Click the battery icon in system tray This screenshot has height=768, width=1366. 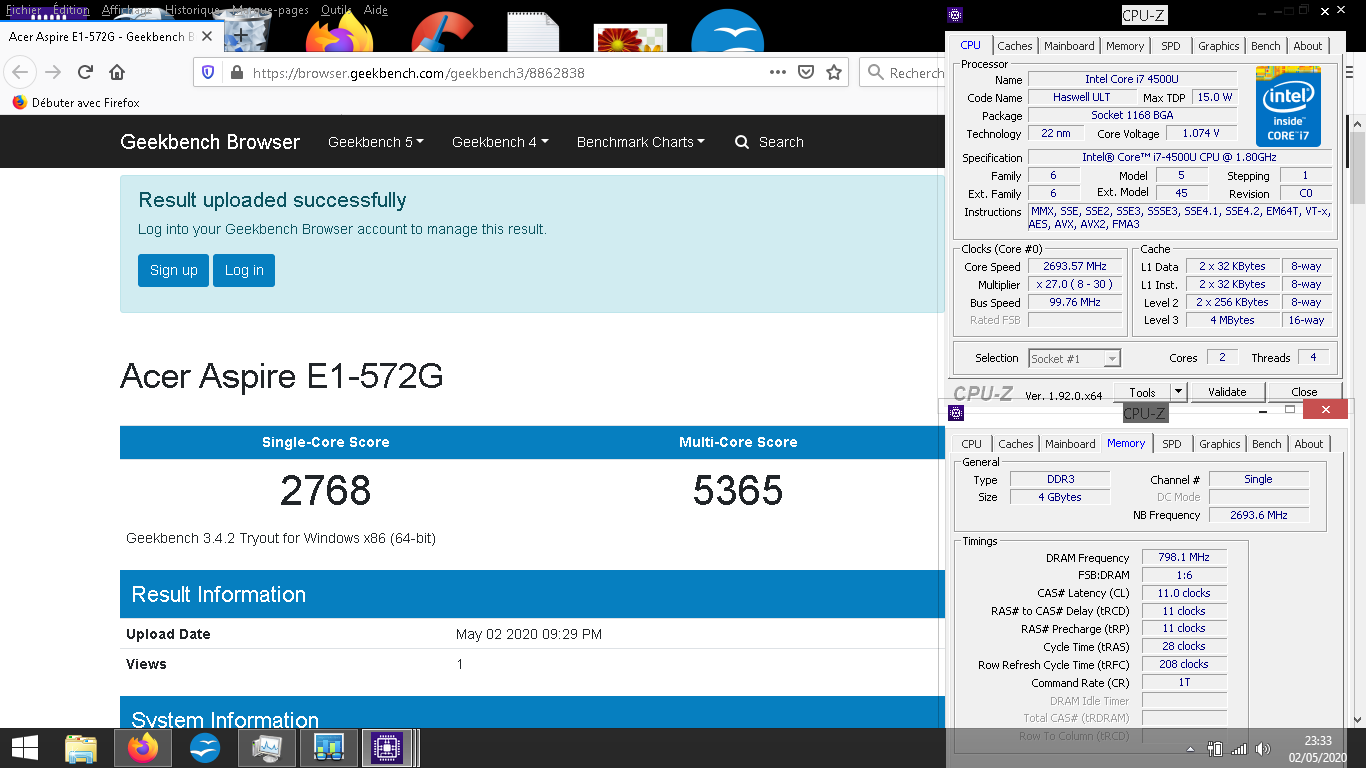click(1215, 748)
